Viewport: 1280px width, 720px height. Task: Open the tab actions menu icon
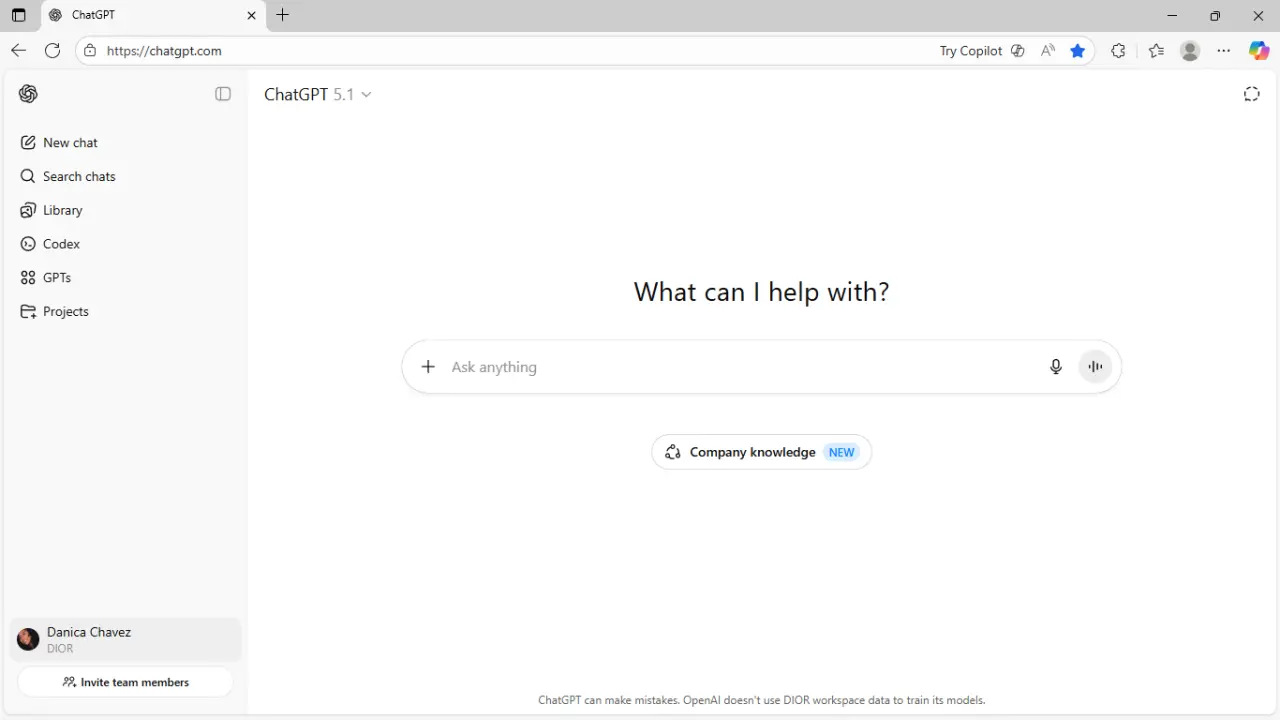tap(18, 15)
